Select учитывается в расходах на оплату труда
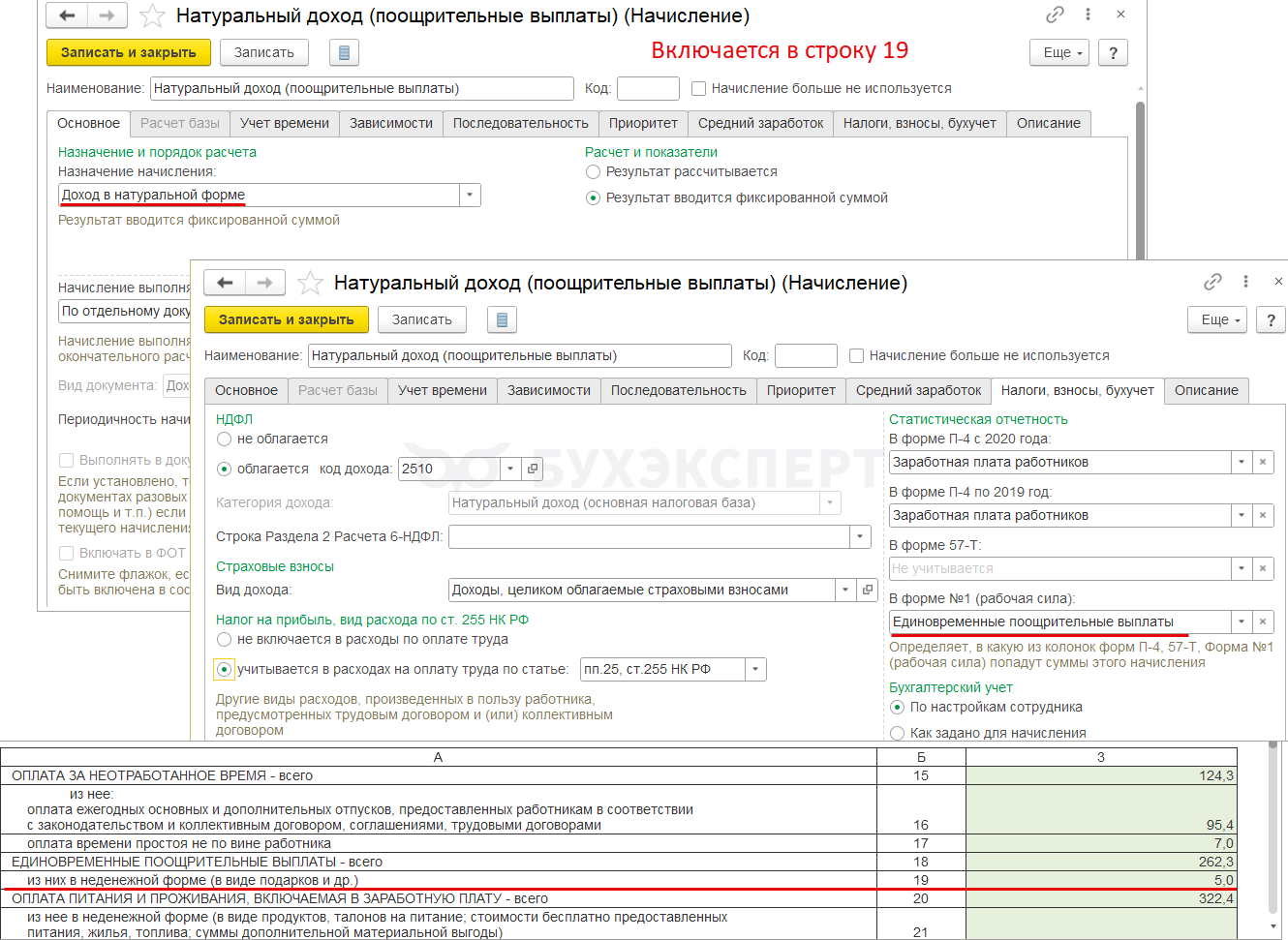Viewport: 1288px width, 940px height. 224,669
